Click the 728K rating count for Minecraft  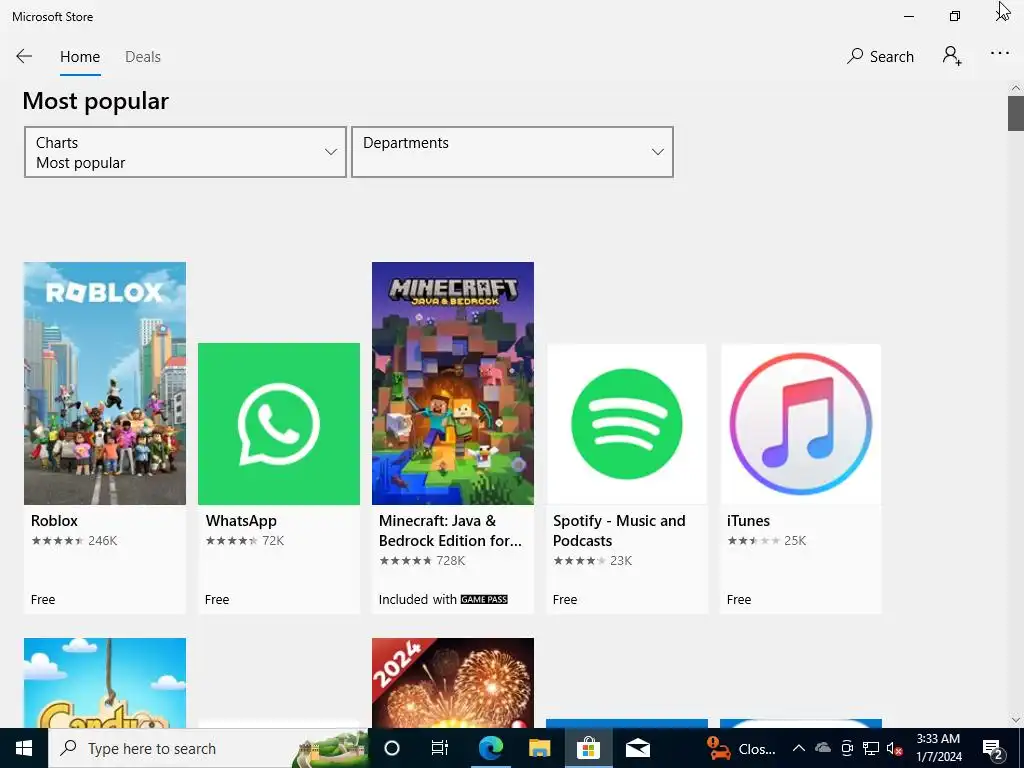451,560
